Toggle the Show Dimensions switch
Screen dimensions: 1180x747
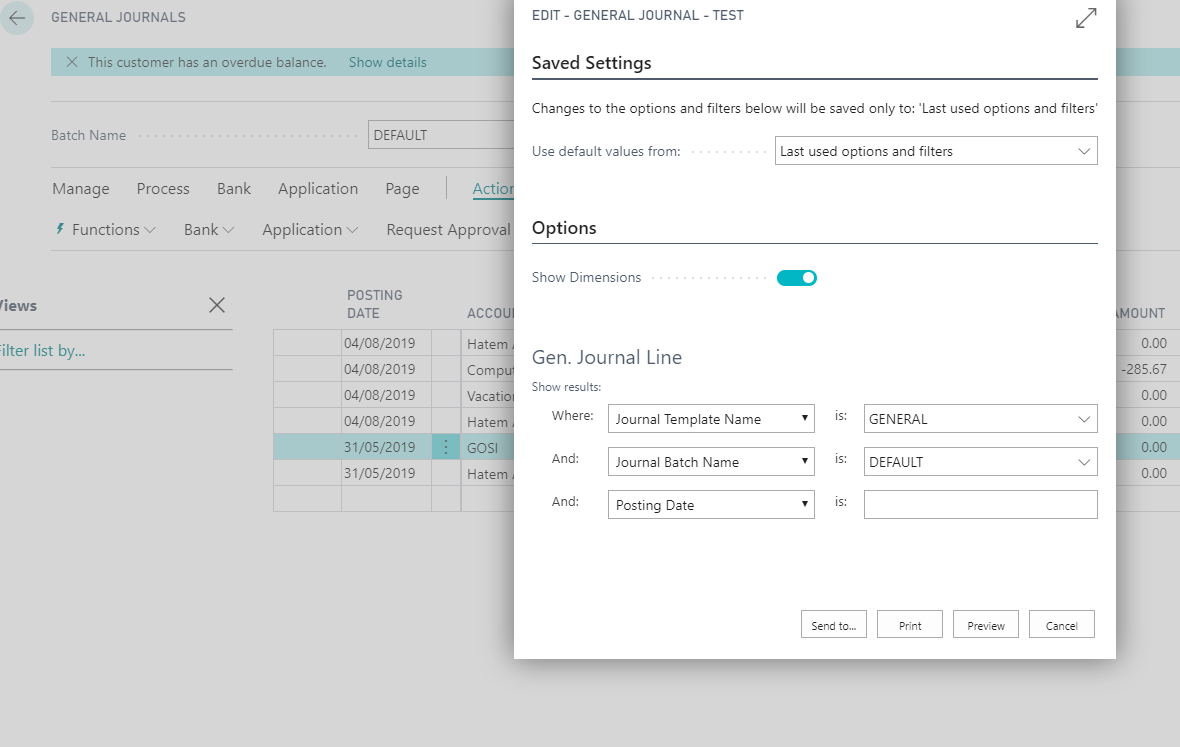point(796,278)
